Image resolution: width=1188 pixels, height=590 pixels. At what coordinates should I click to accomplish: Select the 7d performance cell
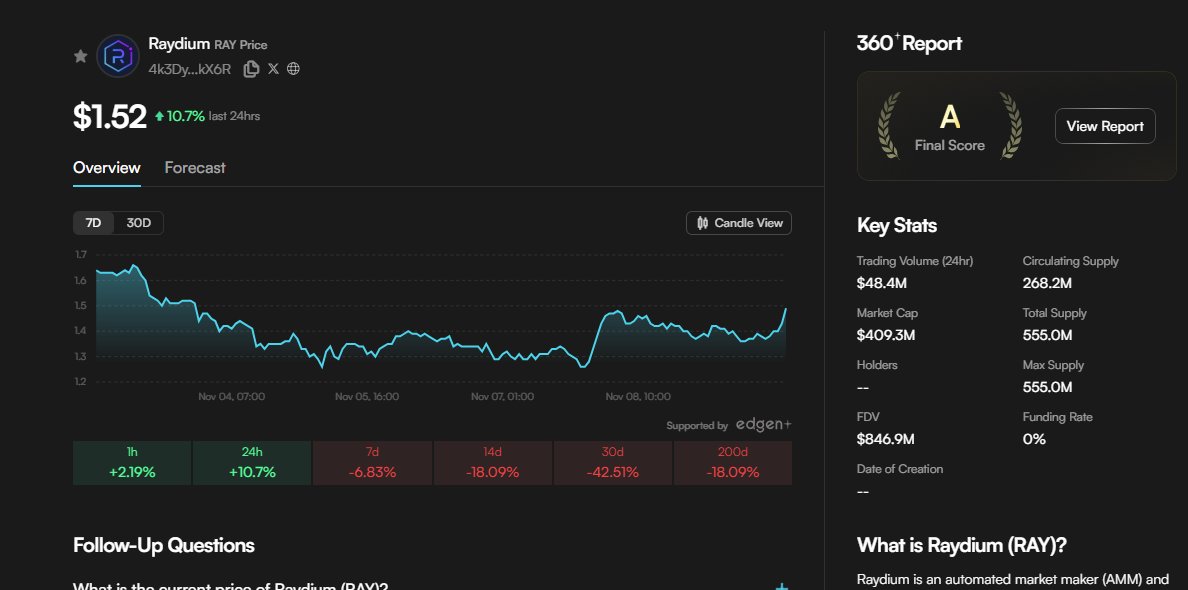(372, 463)
